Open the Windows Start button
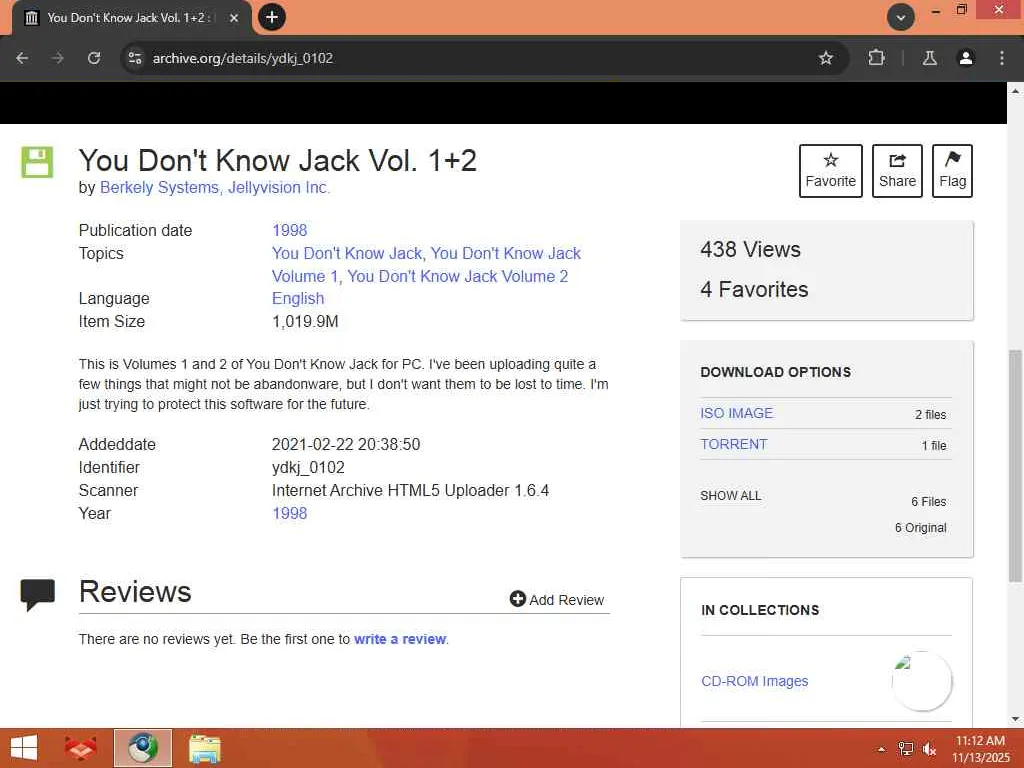 click(24, 748)
